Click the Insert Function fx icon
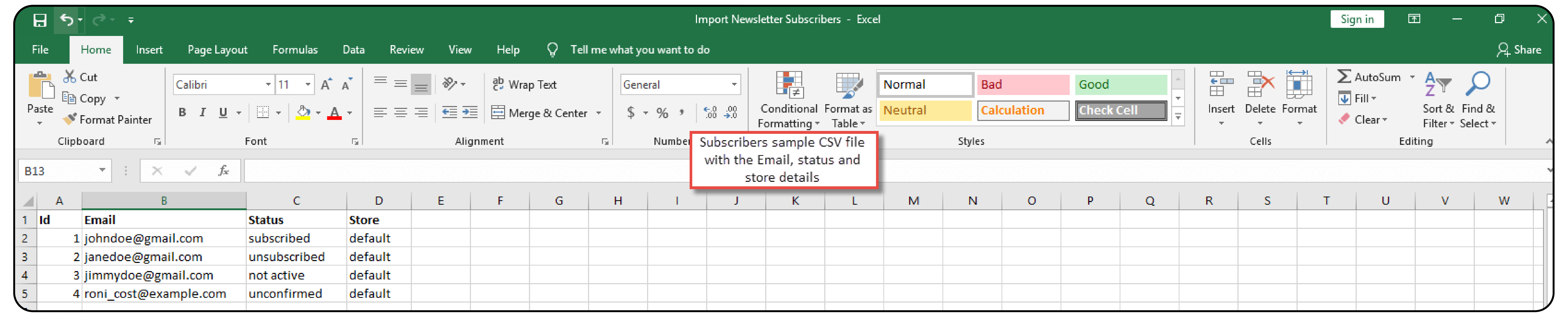Screen dimensions: 1568x317 (x=223, y=171)
